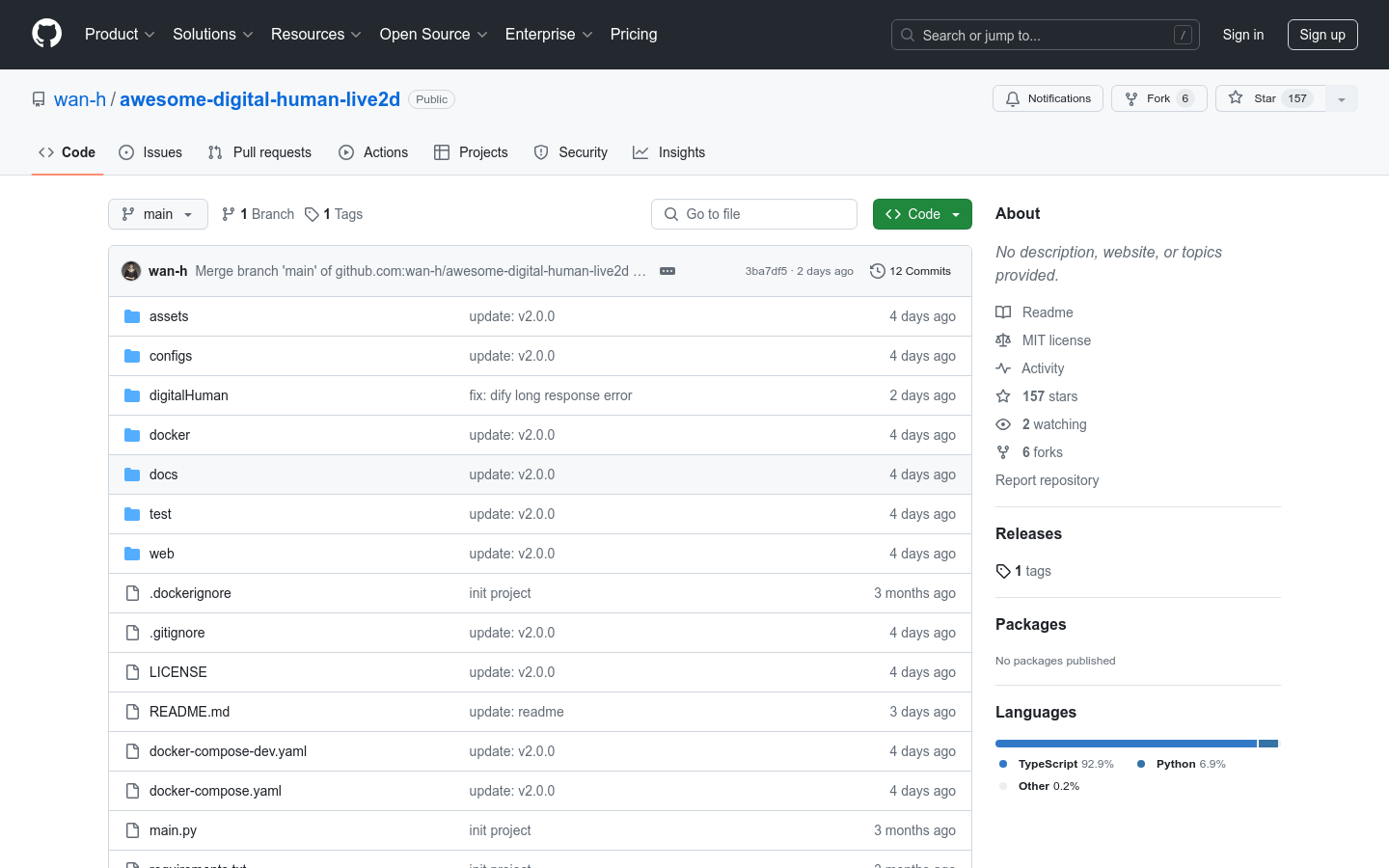Select the docker-compose.yaml file icon

(132, 791)
